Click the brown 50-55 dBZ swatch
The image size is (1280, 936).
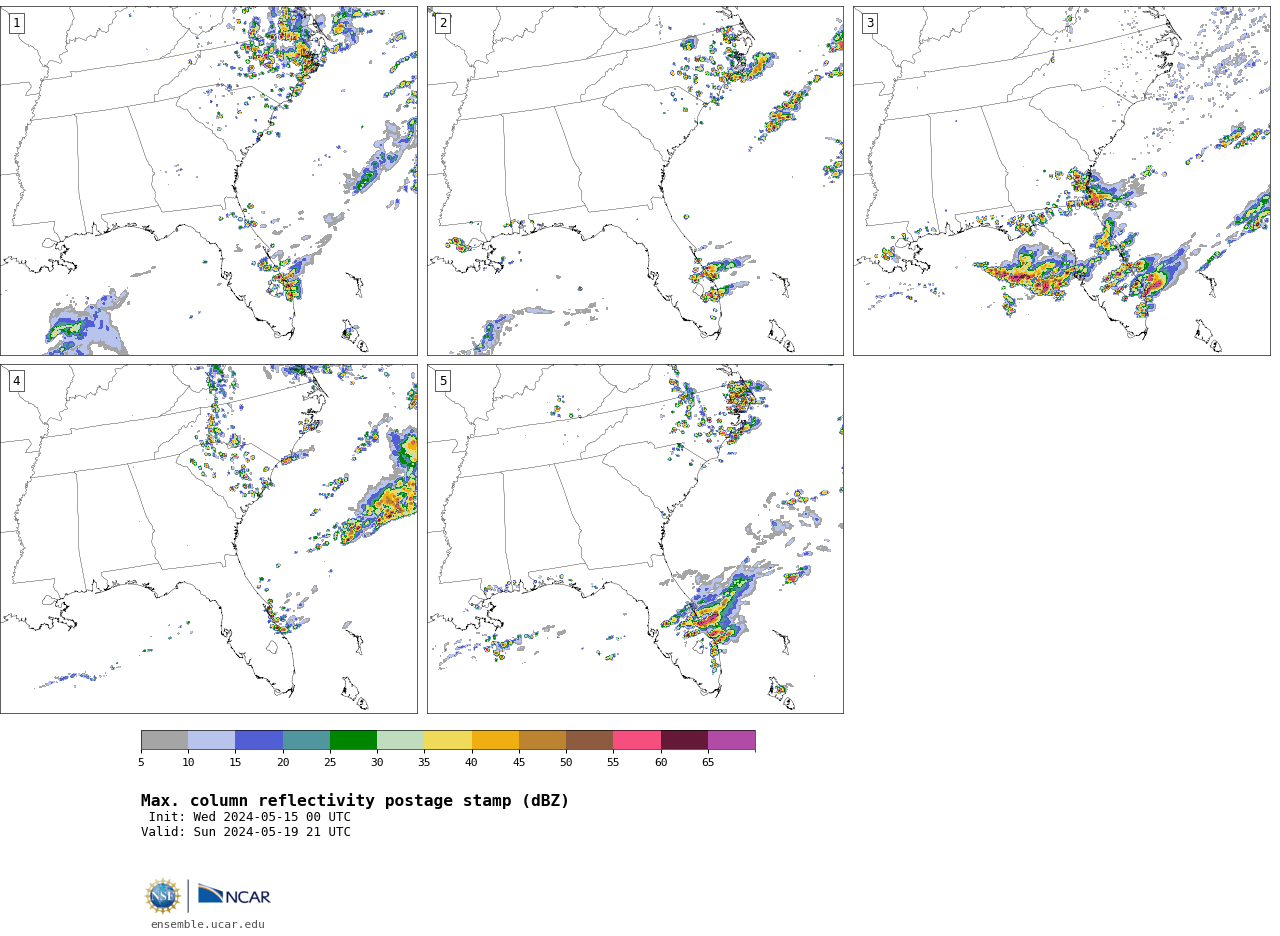(x=590, y=740)
